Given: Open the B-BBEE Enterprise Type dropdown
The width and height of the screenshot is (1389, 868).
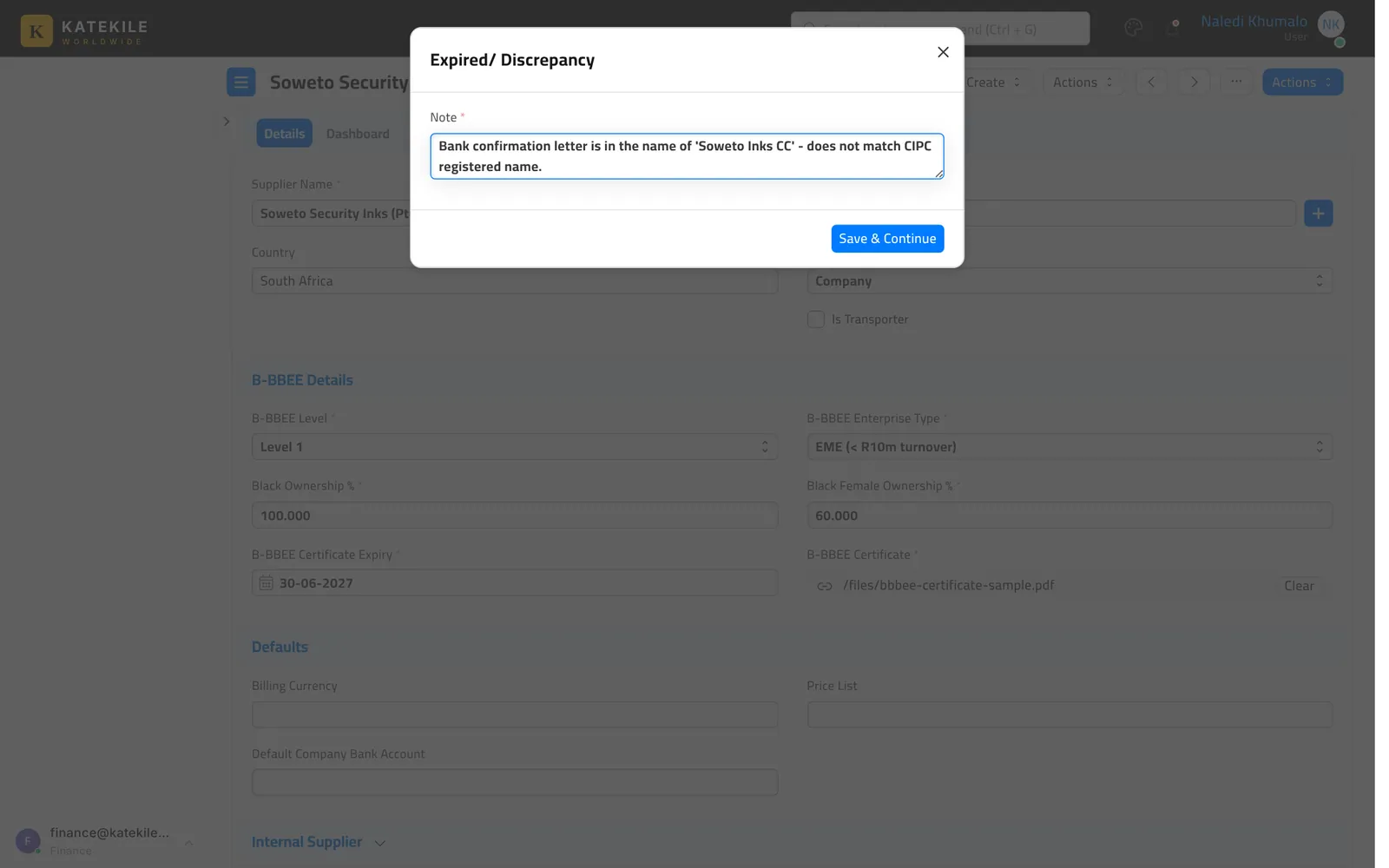Looking at the screenshot, I should tap(1070, 447).
